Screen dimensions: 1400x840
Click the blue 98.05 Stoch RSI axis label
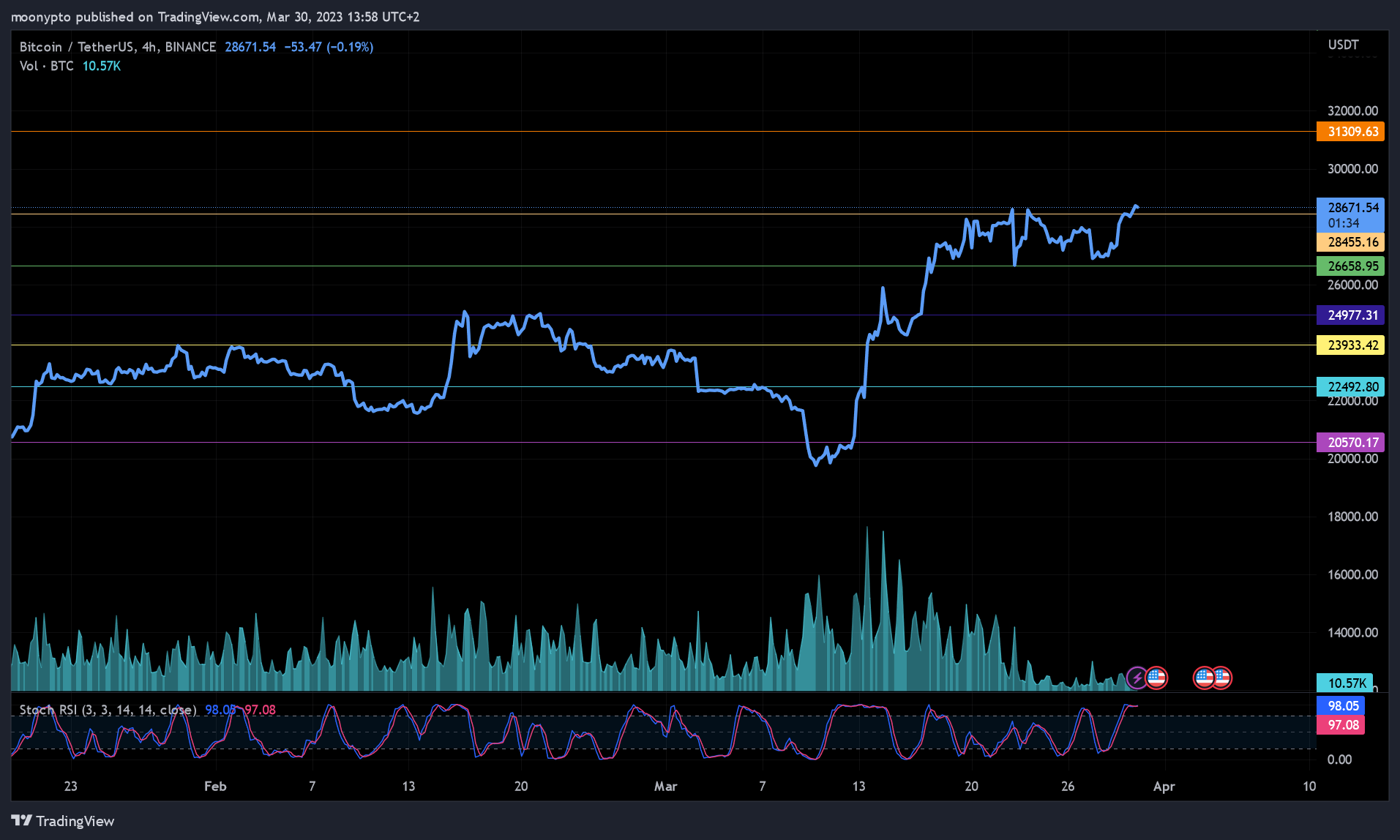pyautogui.click(x=1341, y=706)
